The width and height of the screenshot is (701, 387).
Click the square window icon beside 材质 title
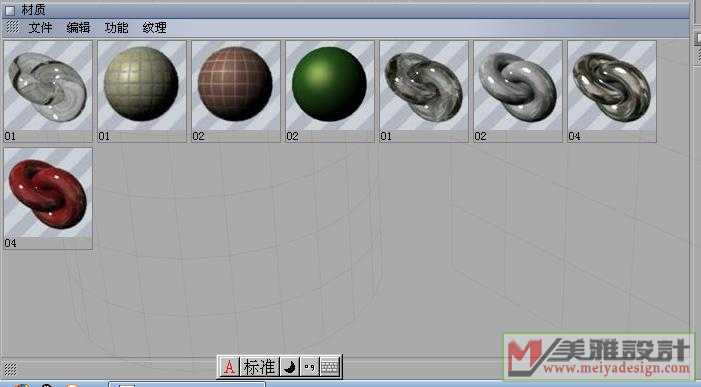click(x=10, y=10)
